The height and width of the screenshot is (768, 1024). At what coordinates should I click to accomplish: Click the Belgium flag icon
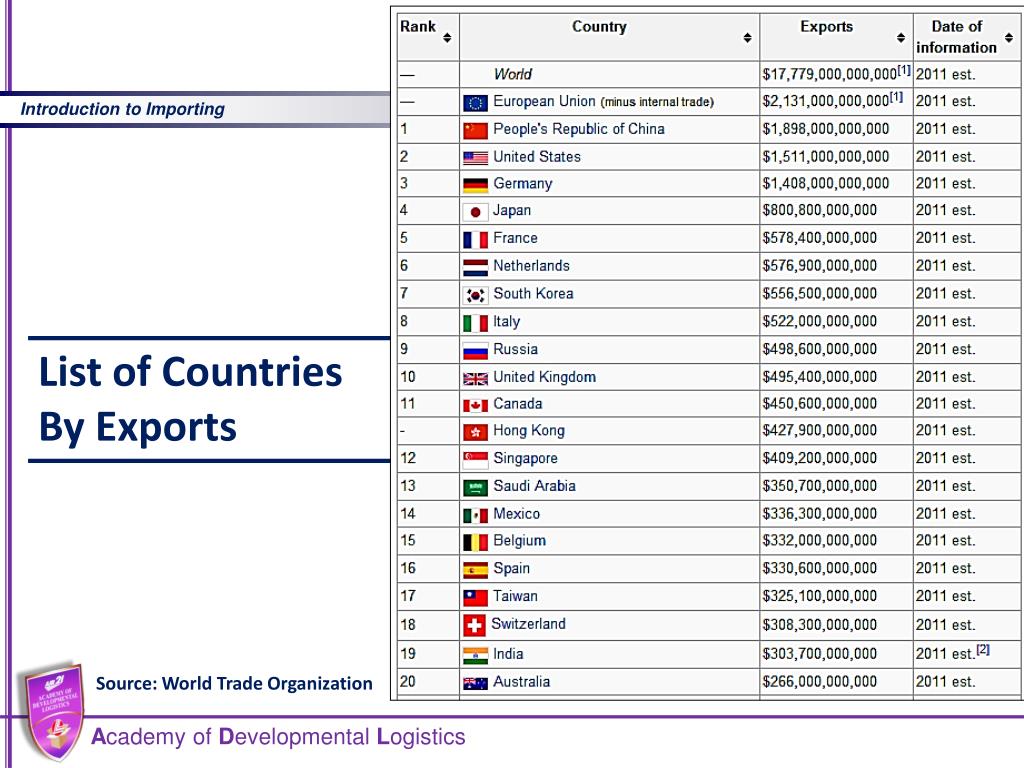point(475,543)
